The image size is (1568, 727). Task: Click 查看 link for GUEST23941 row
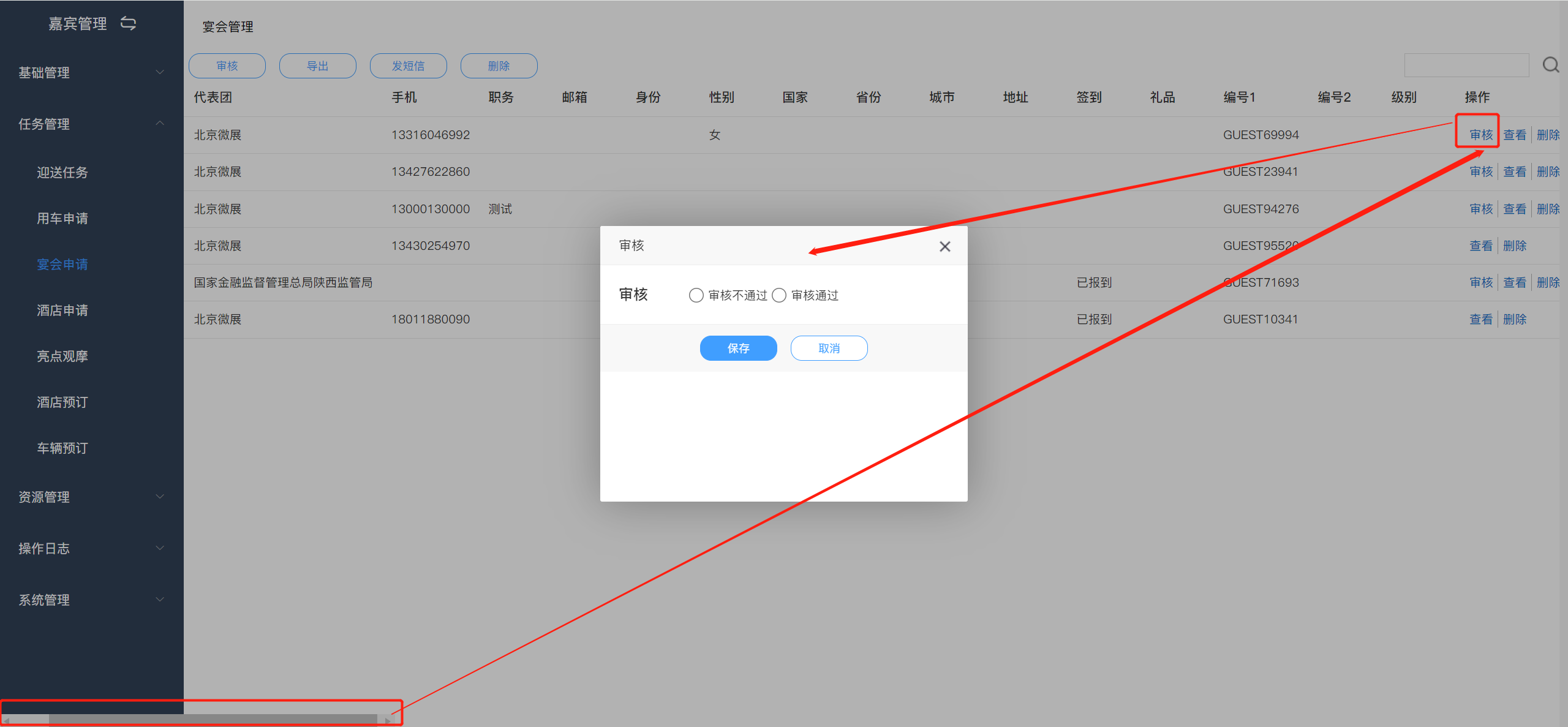[1515, 171]
